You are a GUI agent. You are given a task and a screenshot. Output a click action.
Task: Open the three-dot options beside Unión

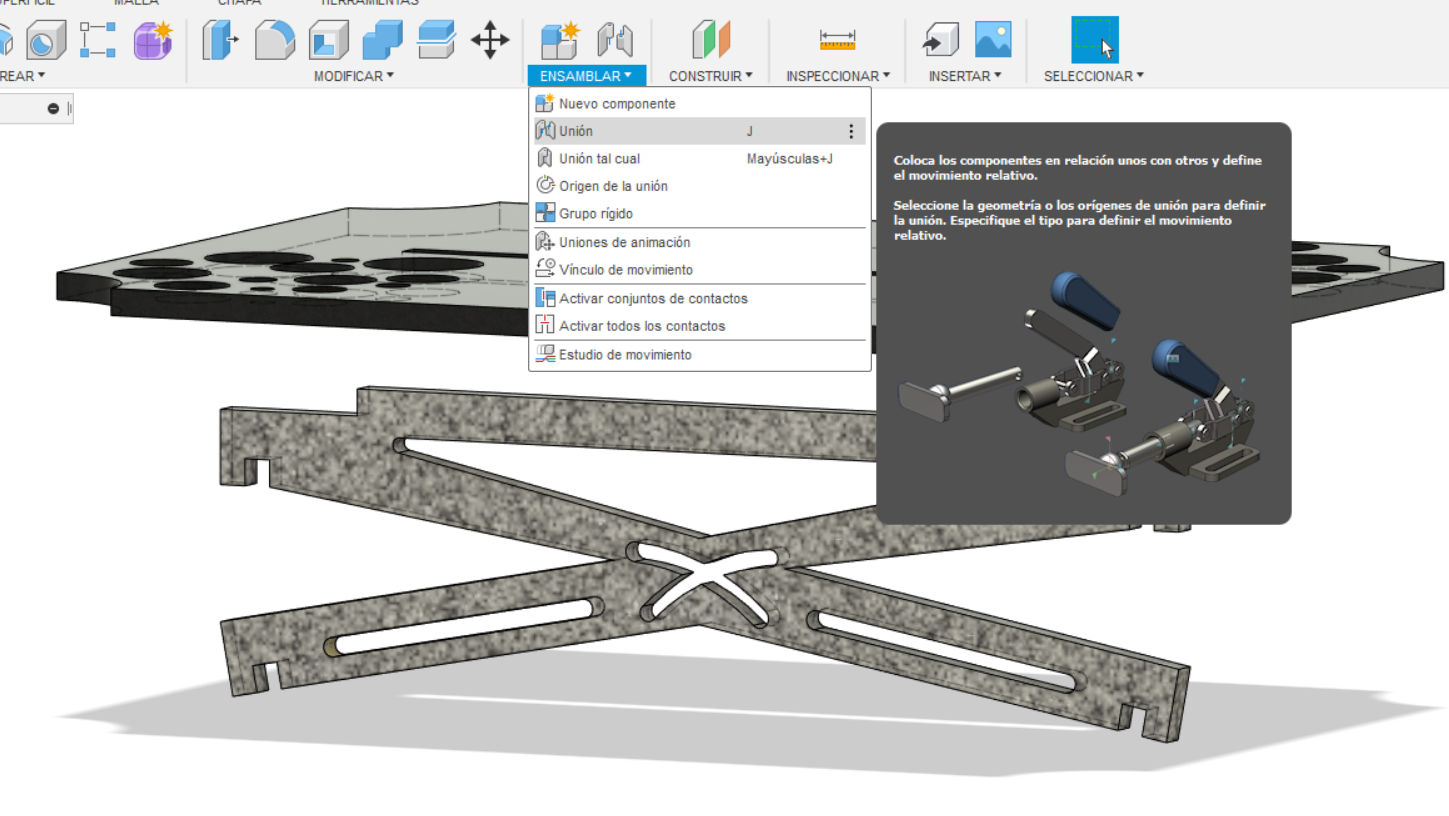(x=851, y=131)
